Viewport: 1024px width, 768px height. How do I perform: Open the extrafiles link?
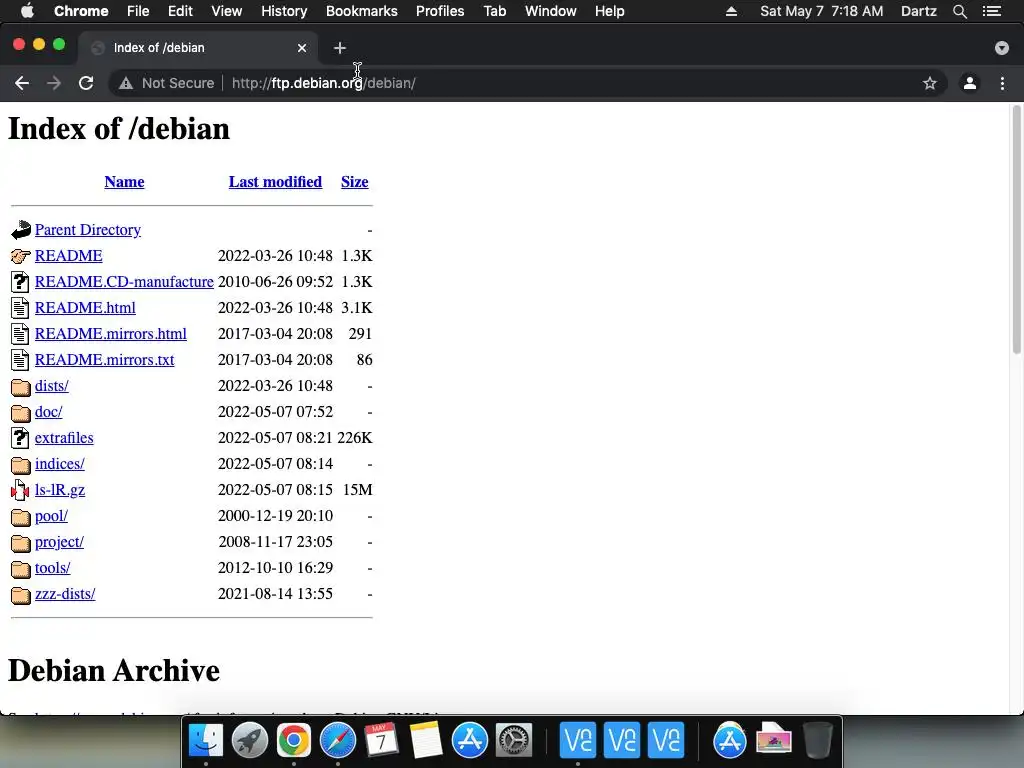[x=64, y=438]
